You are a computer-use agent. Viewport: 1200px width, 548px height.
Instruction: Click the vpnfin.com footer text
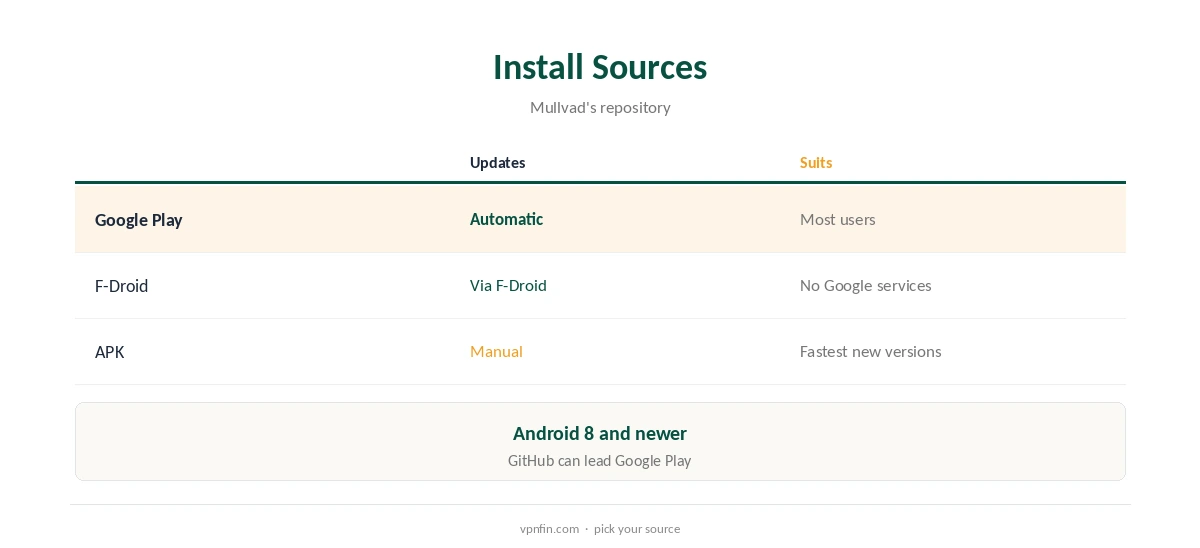coord(549,529)
